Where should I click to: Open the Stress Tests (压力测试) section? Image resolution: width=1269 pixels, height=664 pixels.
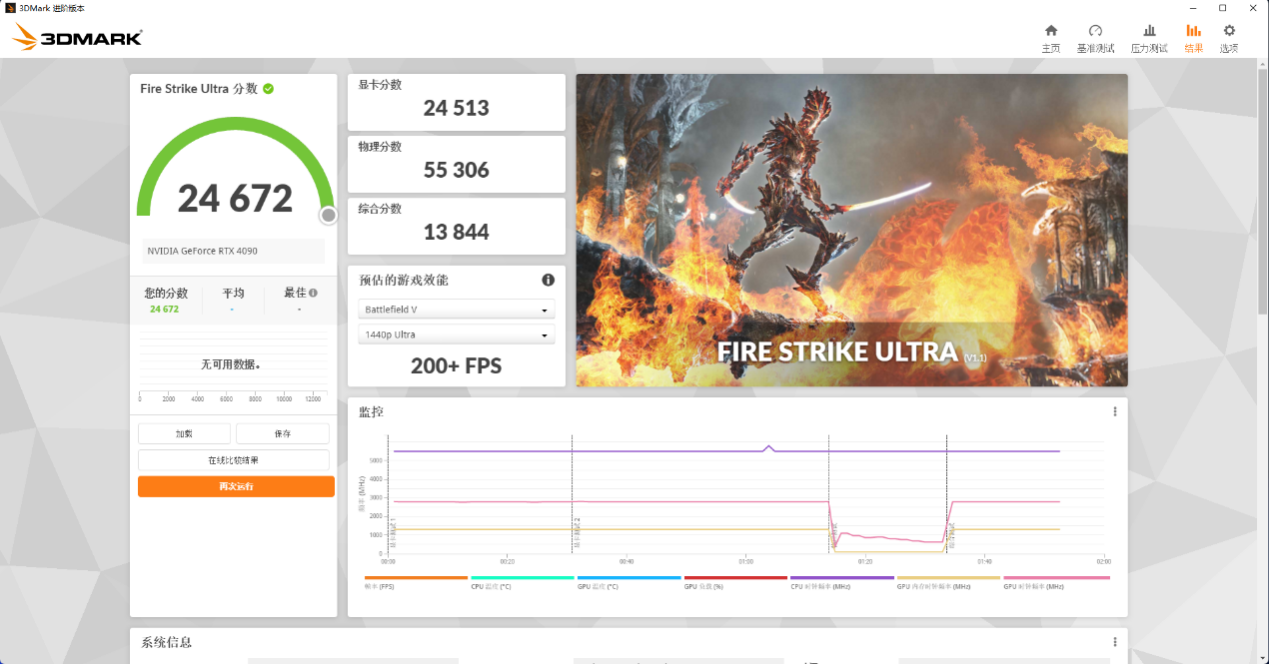coord(1148,38)
